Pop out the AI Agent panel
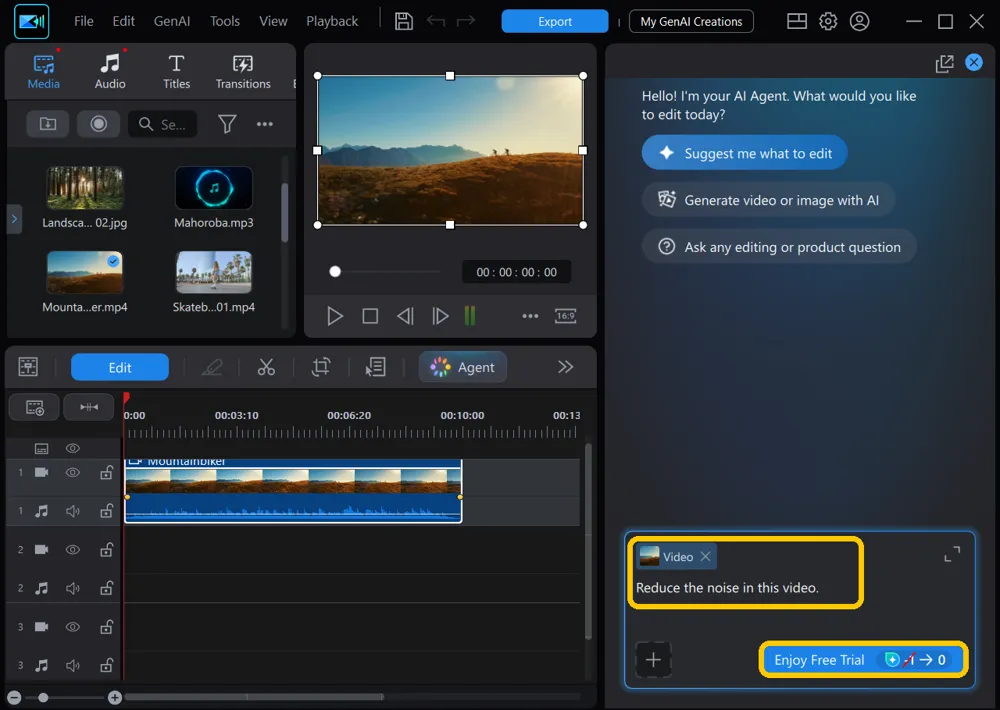The image size is (1000, 710). (944, 63)
